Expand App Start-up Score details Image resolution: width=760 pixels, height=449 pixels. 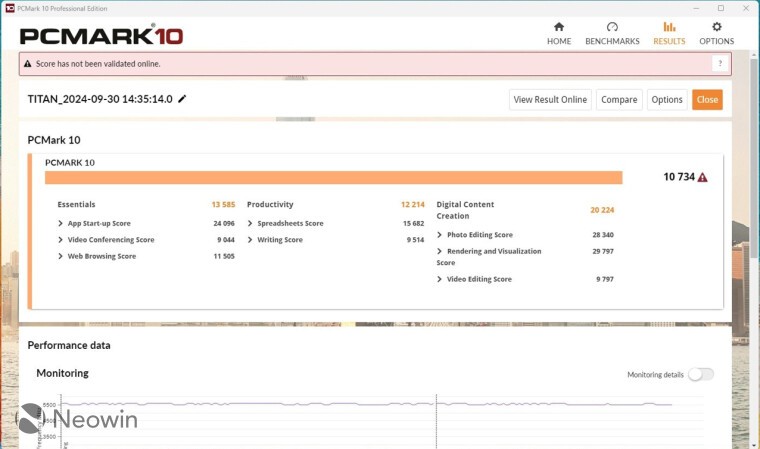pyautogui.click(x=61, y=223)
